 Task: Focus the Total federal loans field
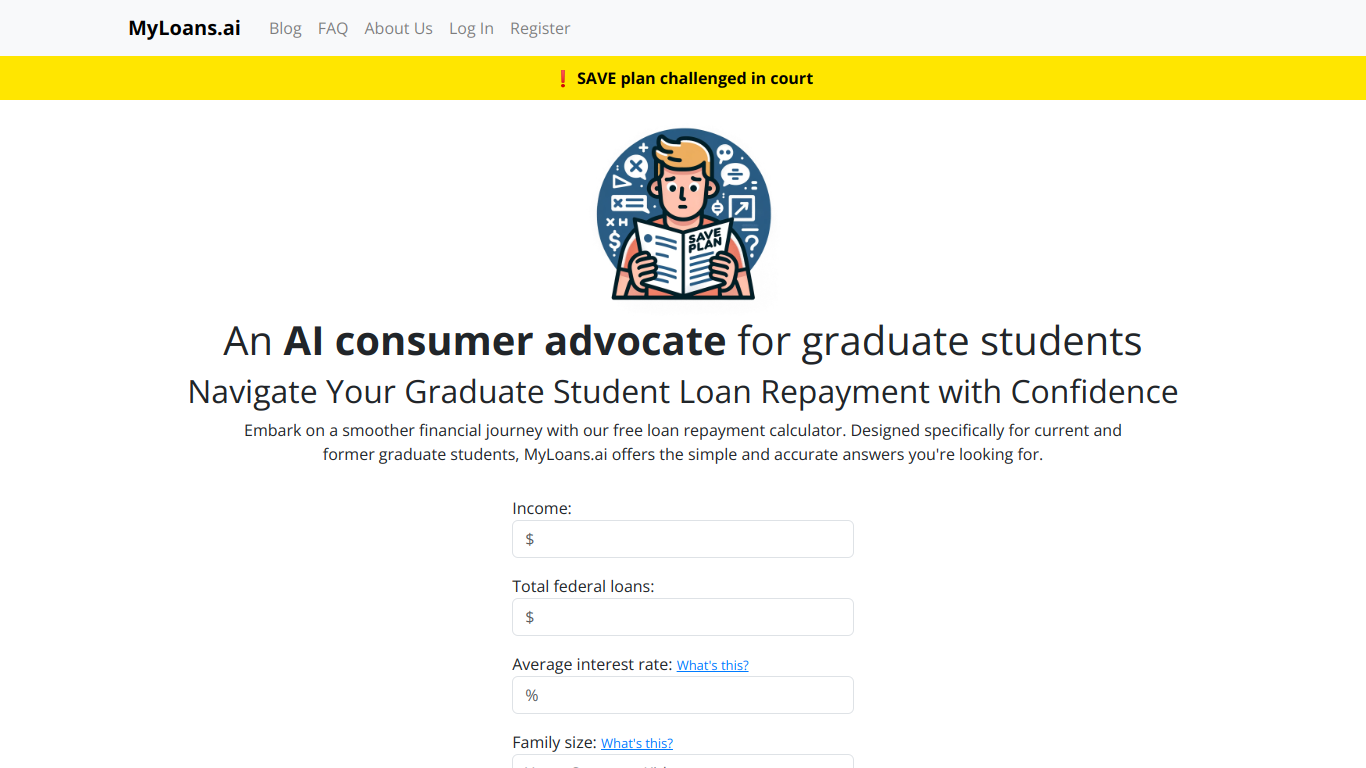(x=683, y=617)
